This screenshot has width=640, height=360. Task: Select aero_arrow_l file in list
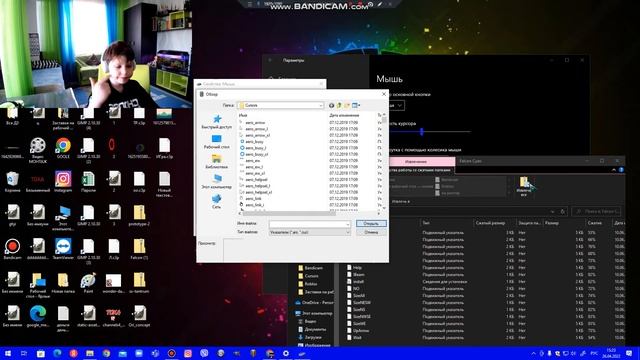(256, 129)
